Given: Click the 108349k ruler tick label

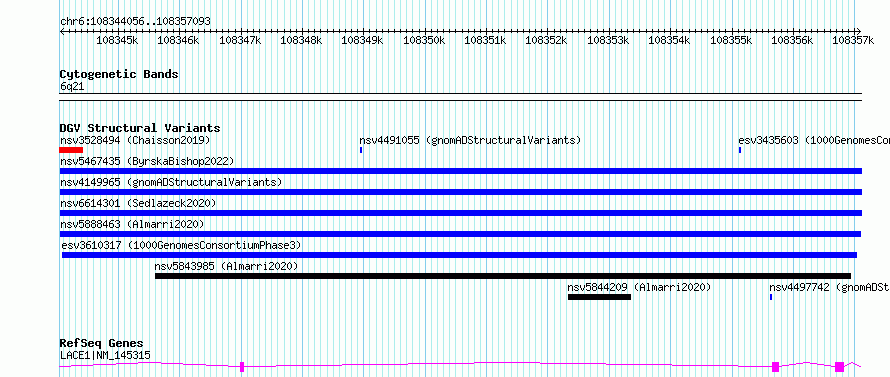Looking at the screenshot, I should click(362, 40).
